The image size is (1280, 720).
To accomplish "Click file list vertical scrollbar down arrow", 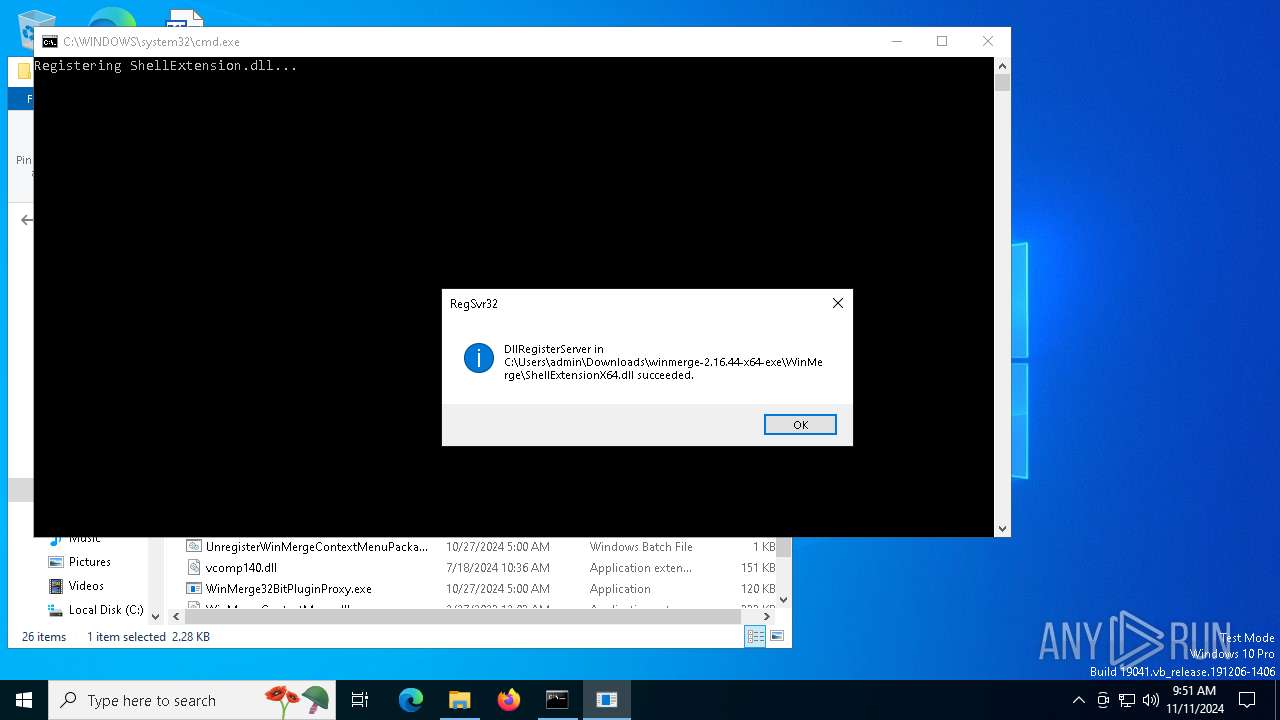I will pyautogui.click(x=783, y=600).
